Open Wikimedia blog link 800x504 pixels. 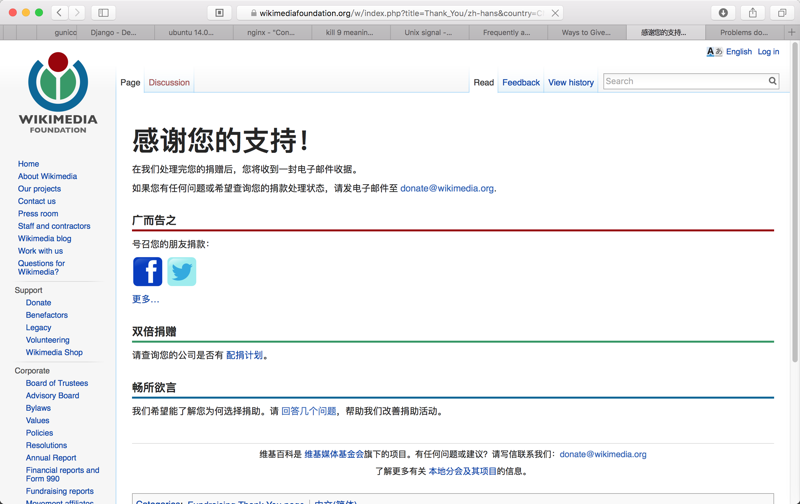pyautogui.click(x=44, y=238)
